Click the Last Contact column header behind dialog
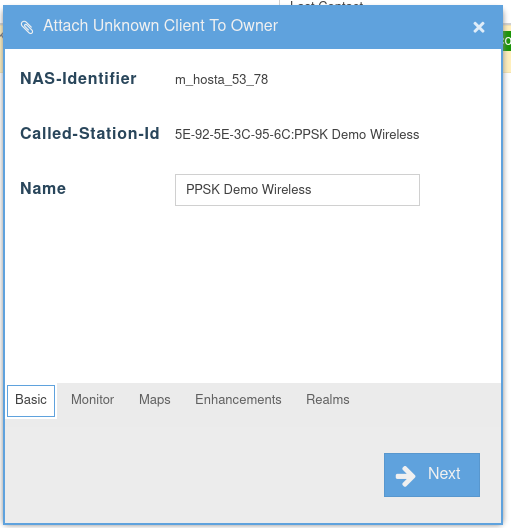The image size is (511, 528). (327, 3)
